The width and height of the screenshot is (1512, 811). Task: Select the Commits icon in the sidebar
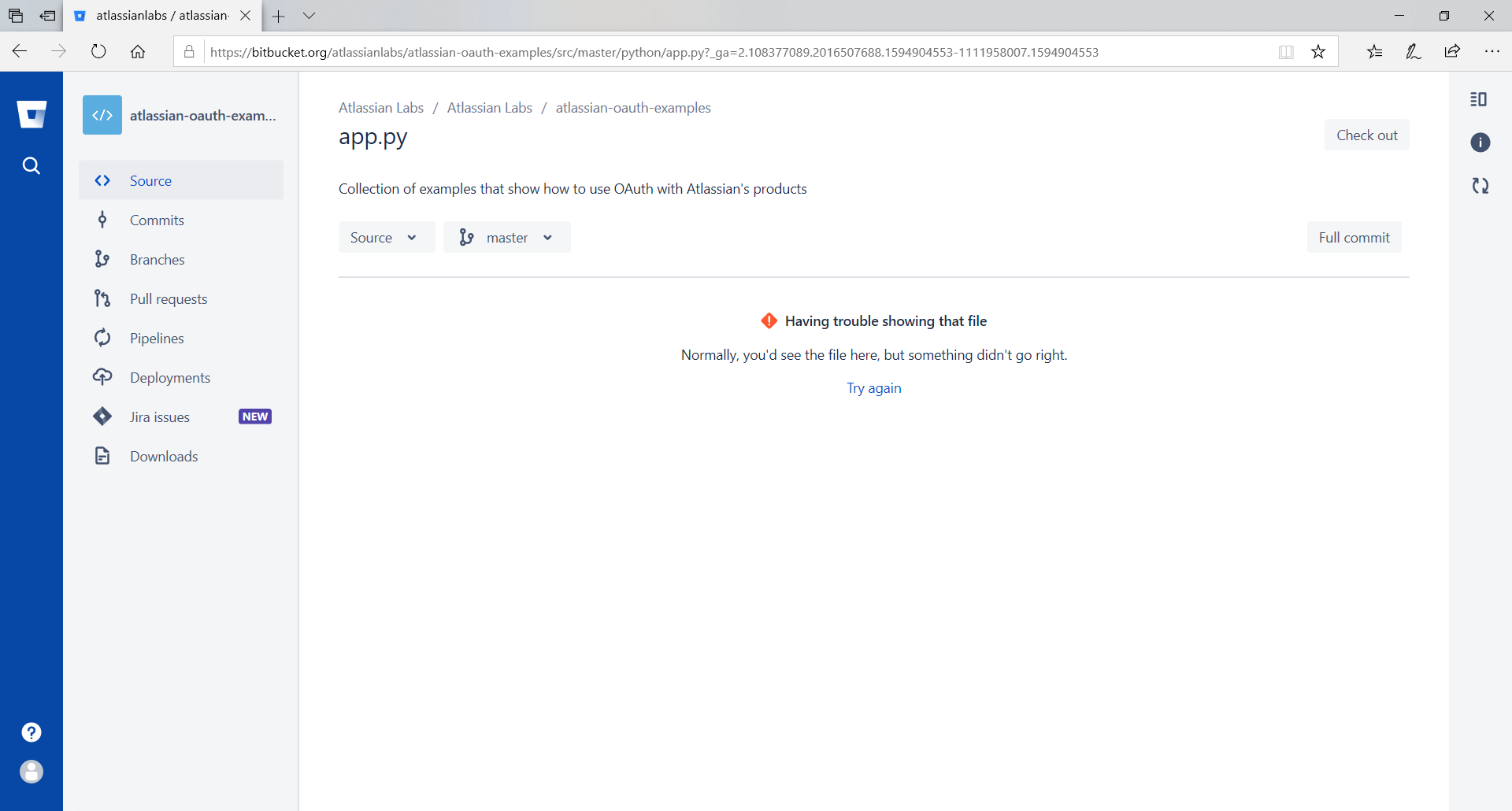click(102, 220)
